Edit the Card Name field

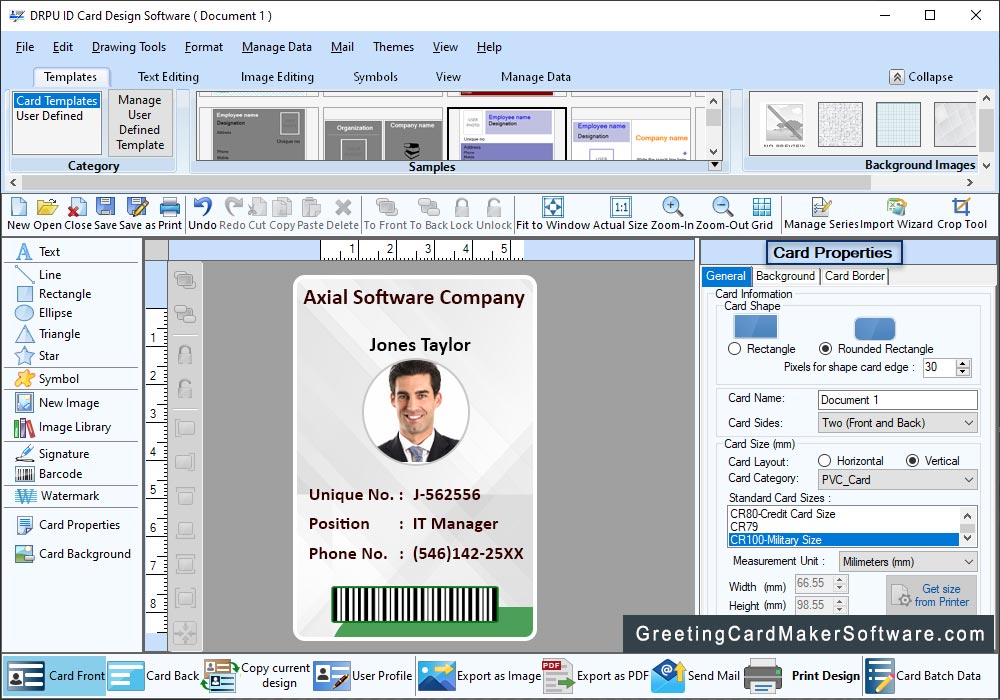pos(897,400)
